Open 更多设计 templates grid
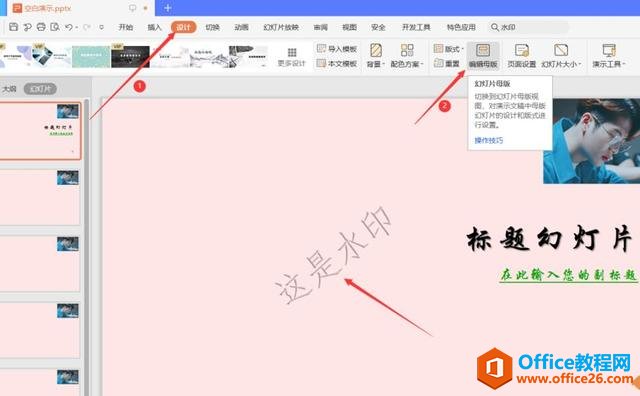The width and height of the screenshot is (640, 396). (x=291, y=57)
